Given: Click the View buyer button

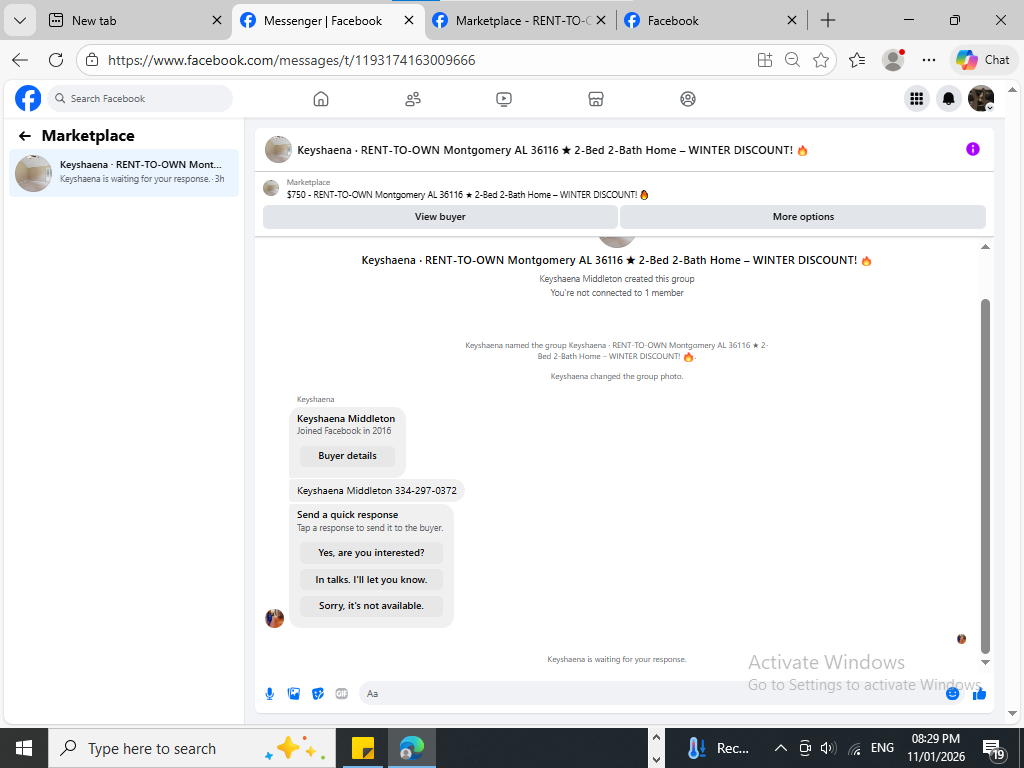Looking at the screenshot, I should [440, 217].
